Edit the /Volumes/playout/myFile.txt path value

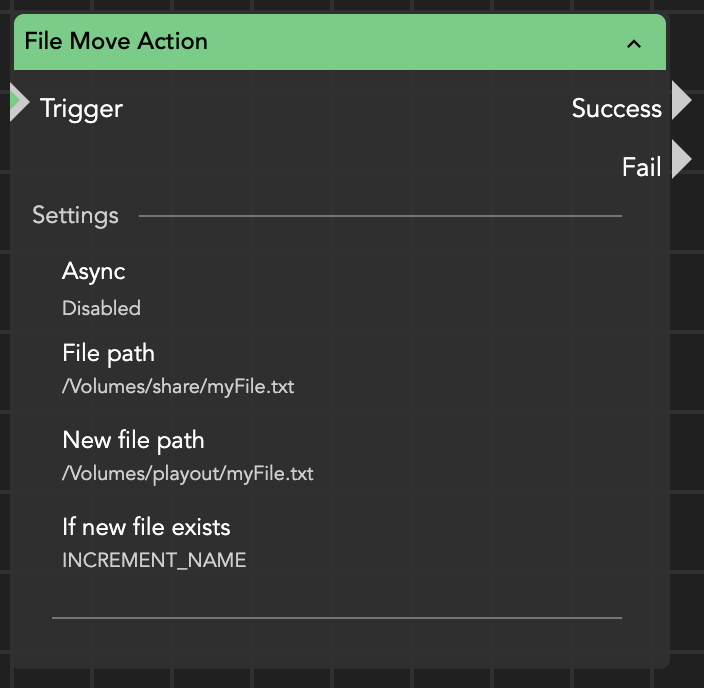pyautogui.click(x=188, y=473)
